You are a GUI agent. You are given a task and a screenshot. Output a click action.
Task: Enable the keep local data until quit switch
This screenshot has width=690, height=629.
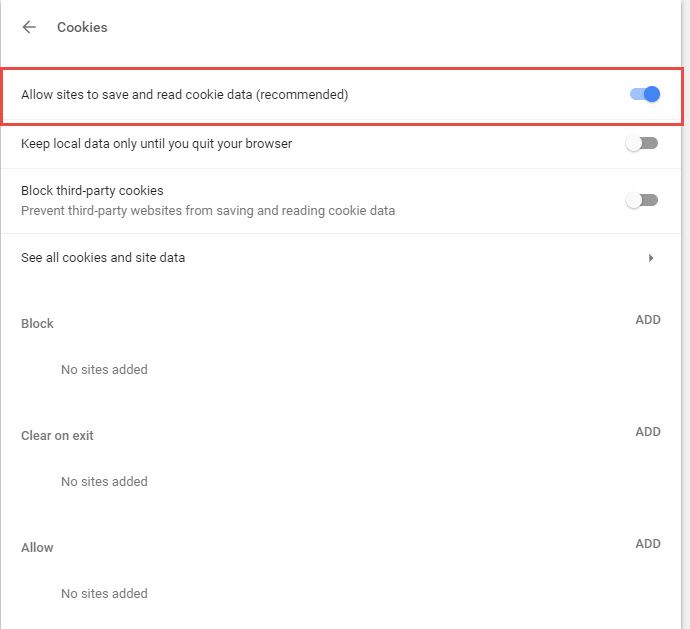[642, 143]
